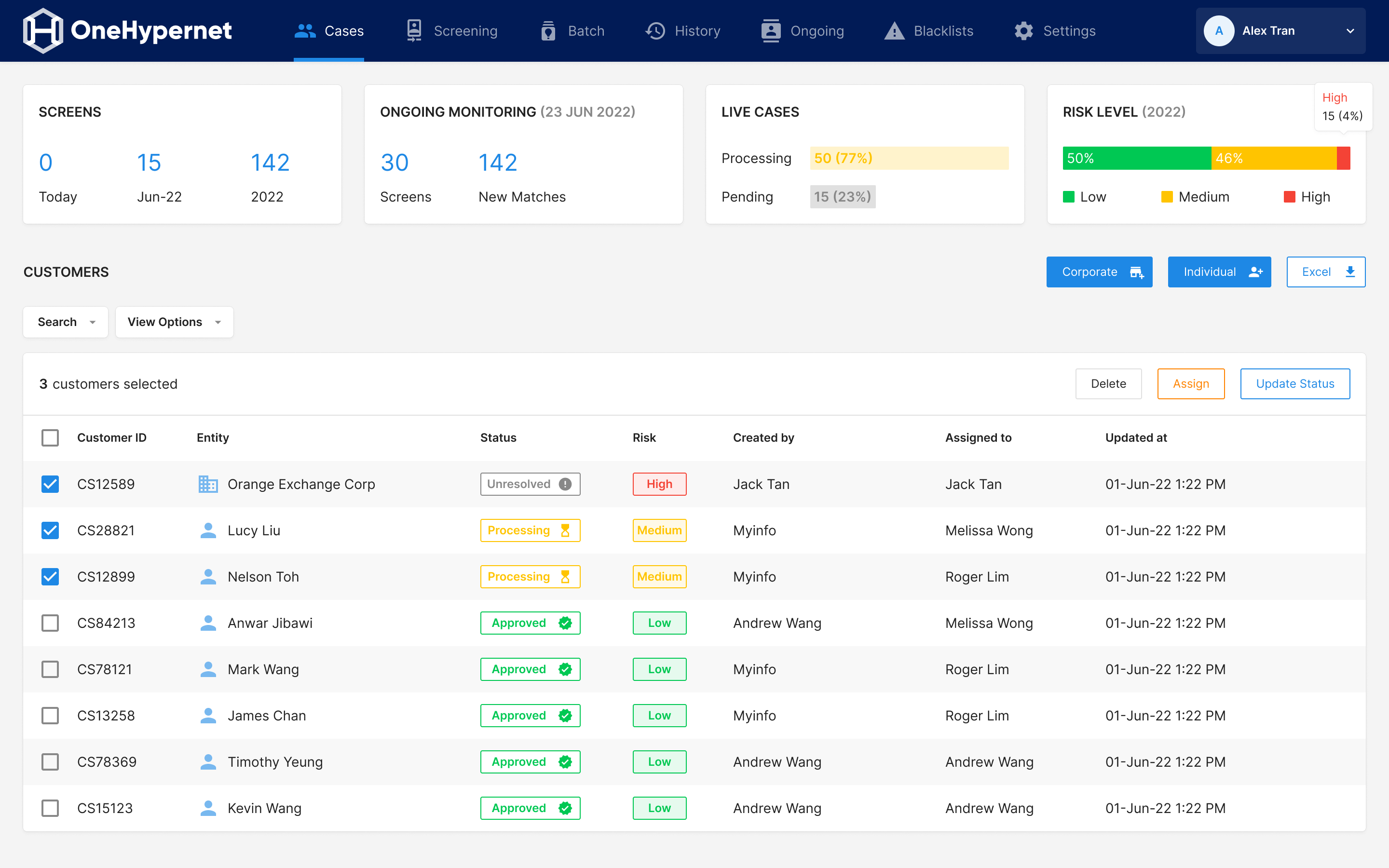Click the Assign button
Viewport: 1389px width, 868px height.
[x=1190, y=383]
